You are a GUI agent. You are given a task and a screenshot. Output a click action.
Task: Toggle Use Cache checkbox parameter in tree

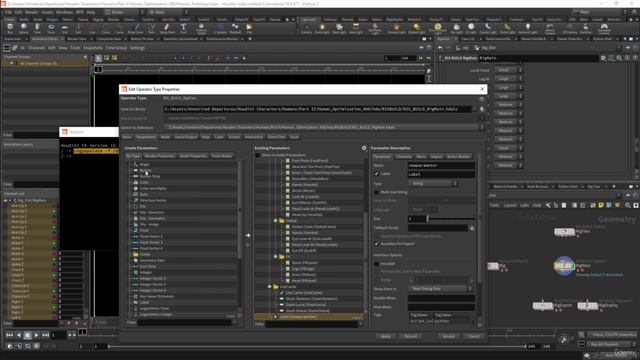tap(282, 293)
